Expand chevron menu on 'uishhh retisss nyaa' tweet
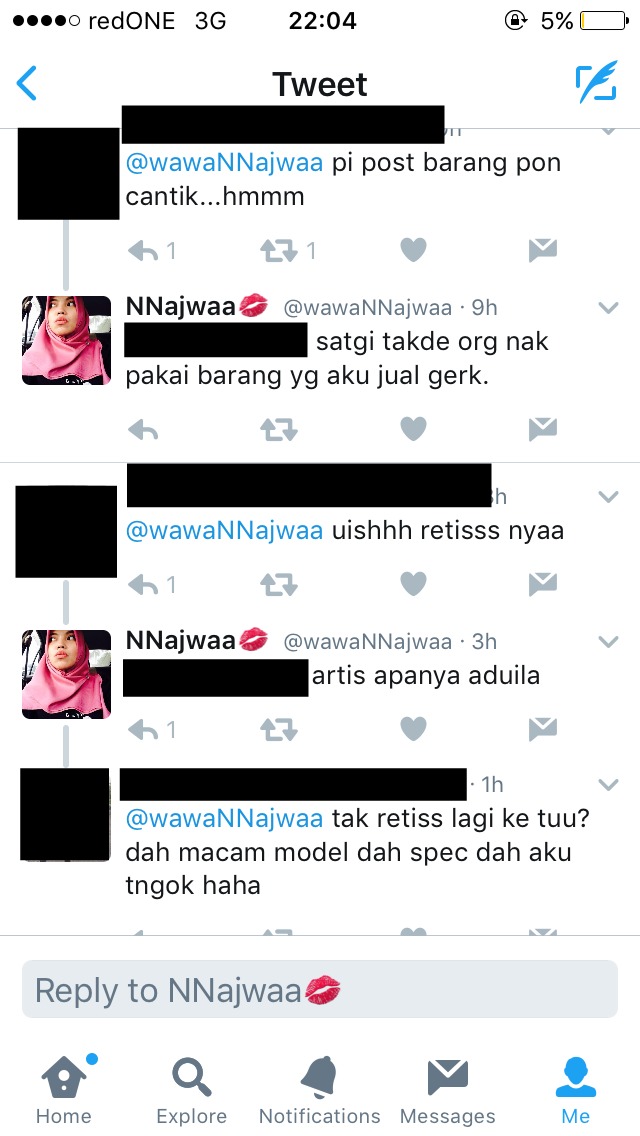This screenshot has width=640, height=1136. tap(608, 497)
